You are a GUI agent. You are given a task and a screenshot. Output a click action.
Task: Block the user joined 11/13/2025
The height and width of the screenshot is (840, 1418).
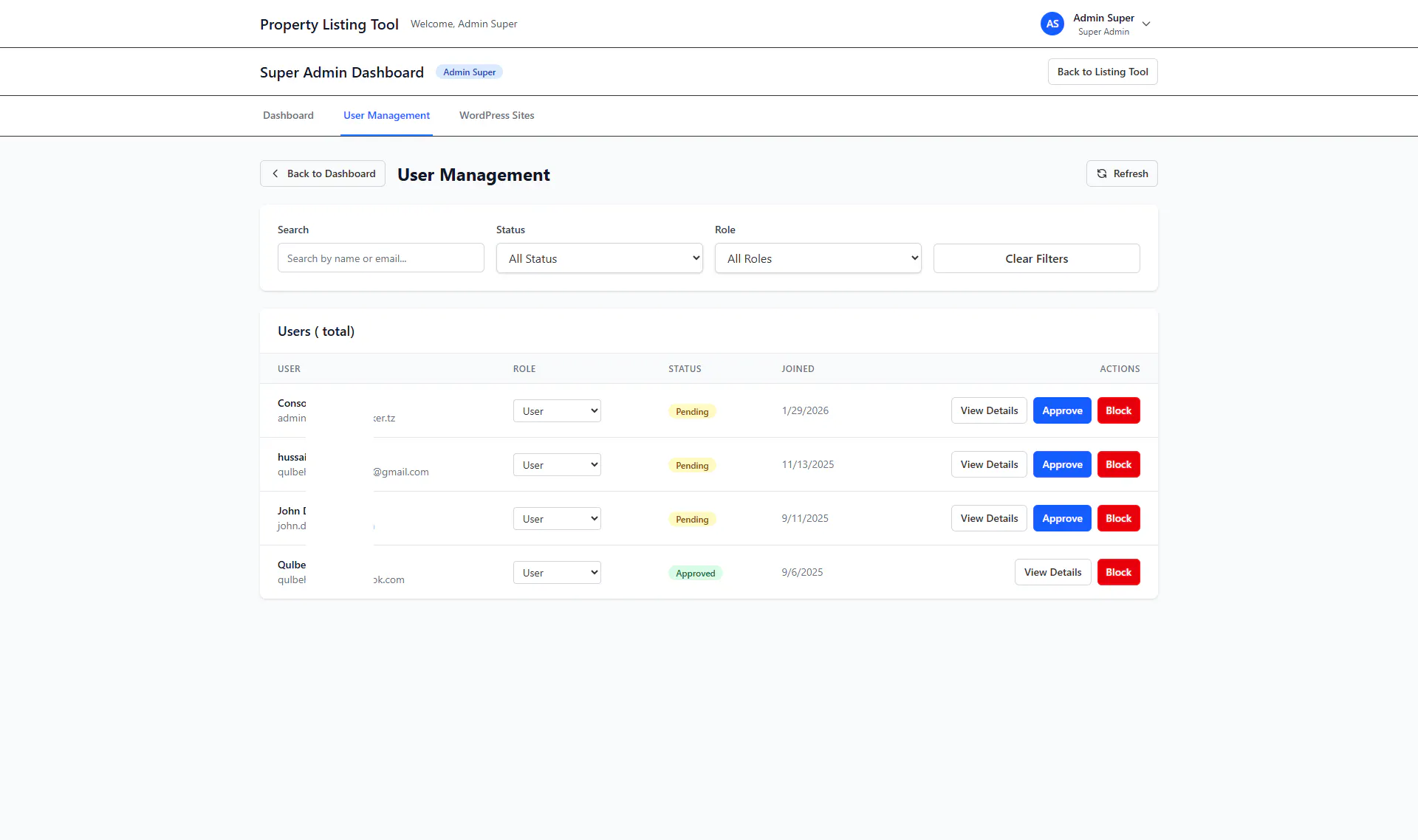(1118, 464)
